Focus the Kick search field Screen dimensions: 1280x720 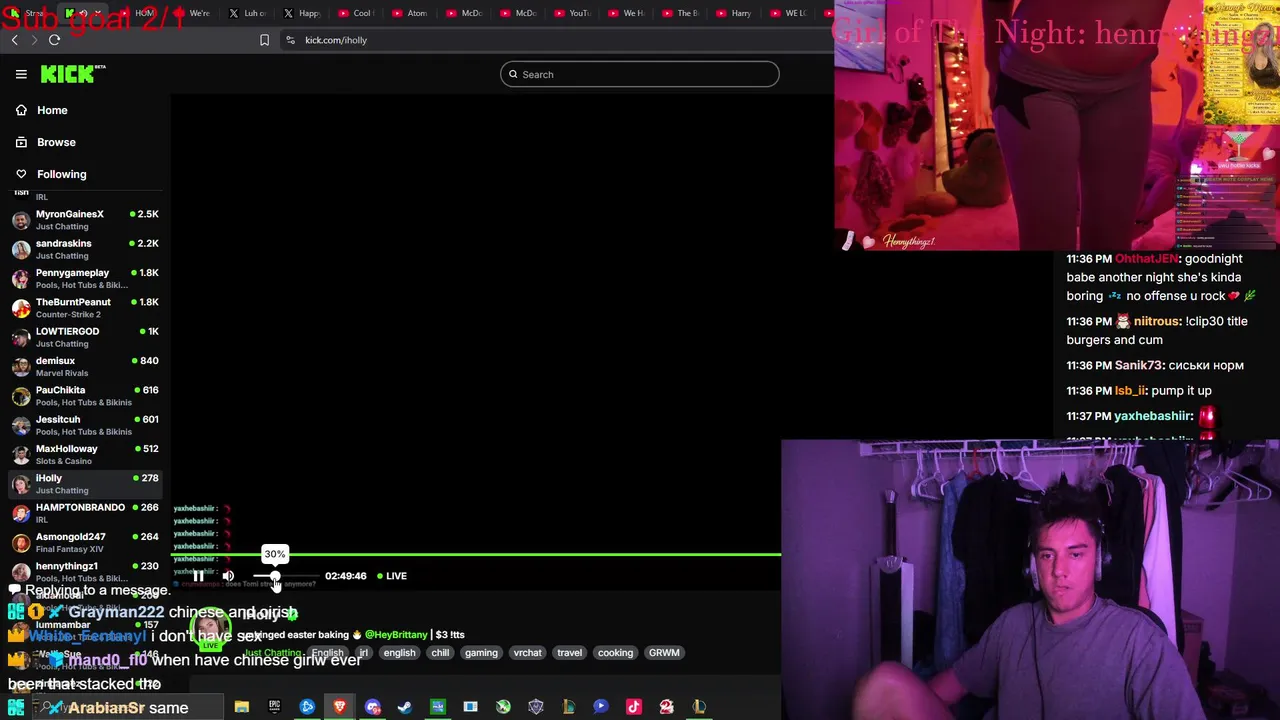tap(640, 74)
